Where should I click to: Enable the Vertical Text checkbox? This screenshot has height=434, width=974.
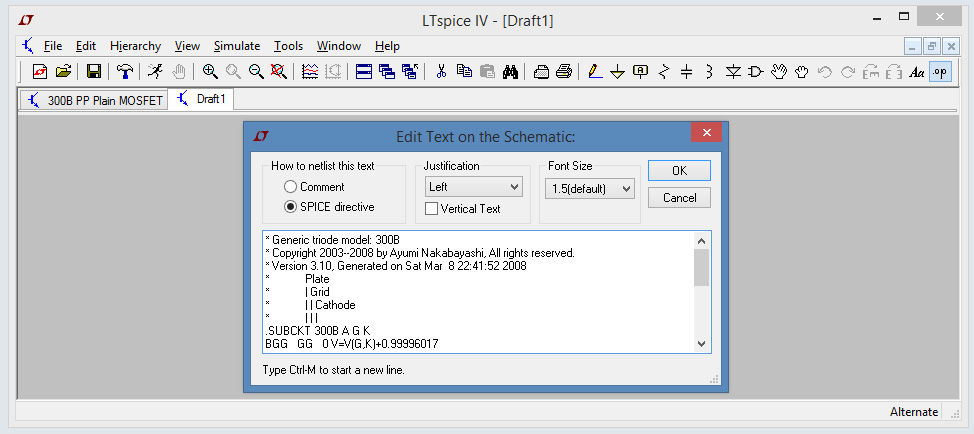[432, 209]
